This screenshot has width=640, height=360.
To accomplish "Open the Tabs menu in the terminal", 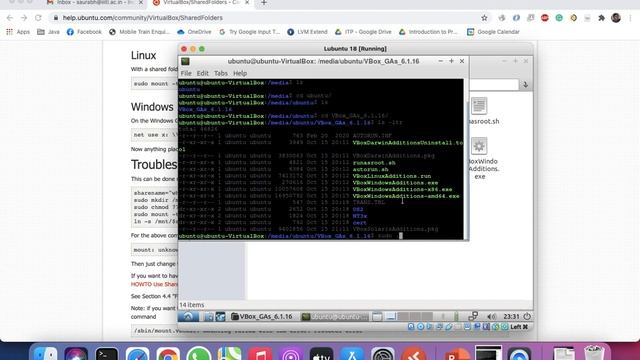I will coord(221,73).
